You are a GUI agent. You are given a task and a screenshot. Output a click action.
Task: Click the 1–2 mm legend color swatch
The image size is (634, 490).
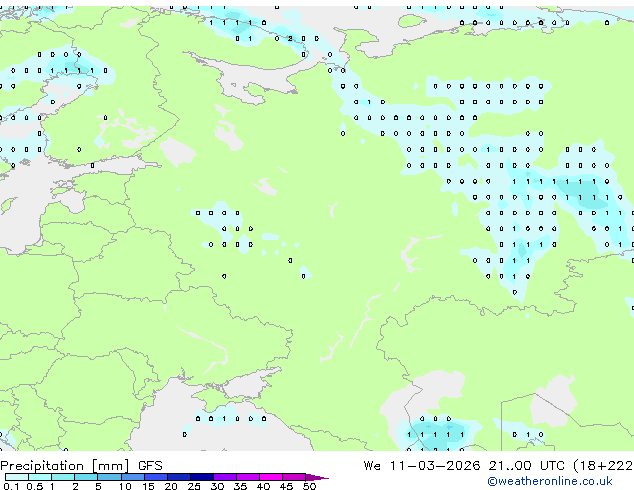click(x=63, y=477)
